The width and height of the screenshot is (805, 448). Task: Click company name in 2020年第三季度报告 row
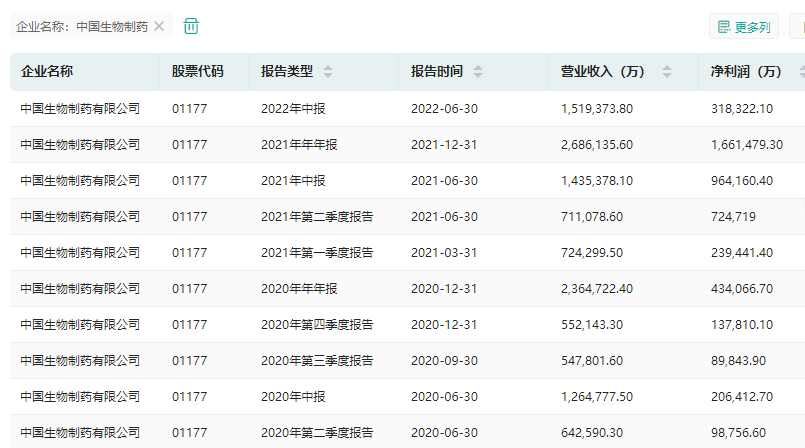[80, 360]
